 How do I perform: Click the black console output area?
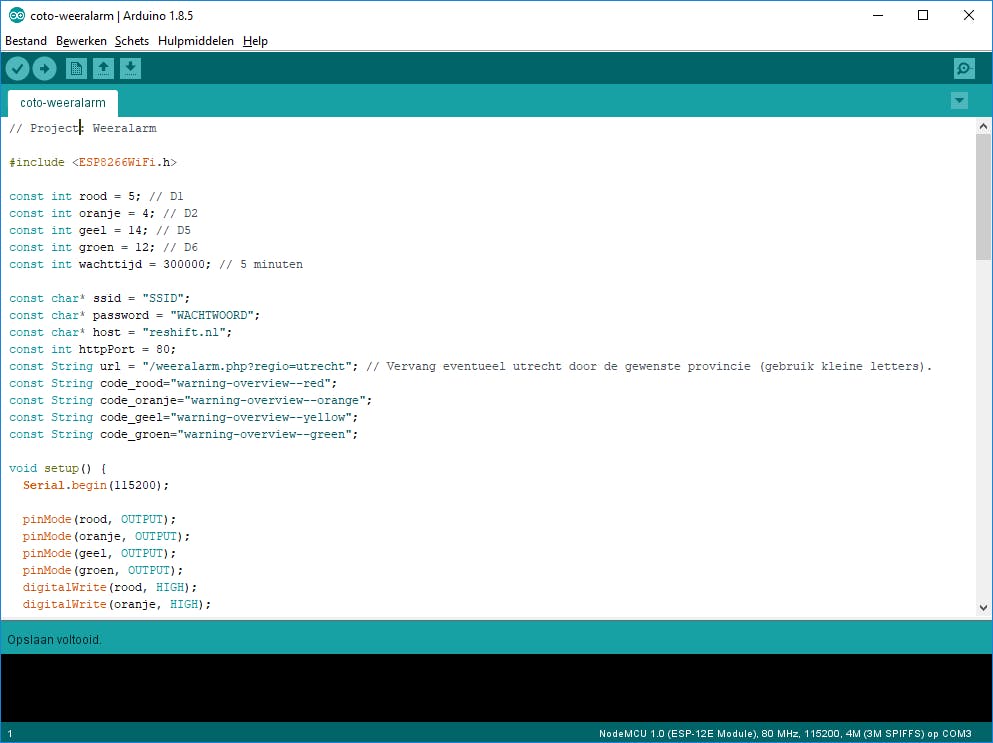(x=496, y=688)
